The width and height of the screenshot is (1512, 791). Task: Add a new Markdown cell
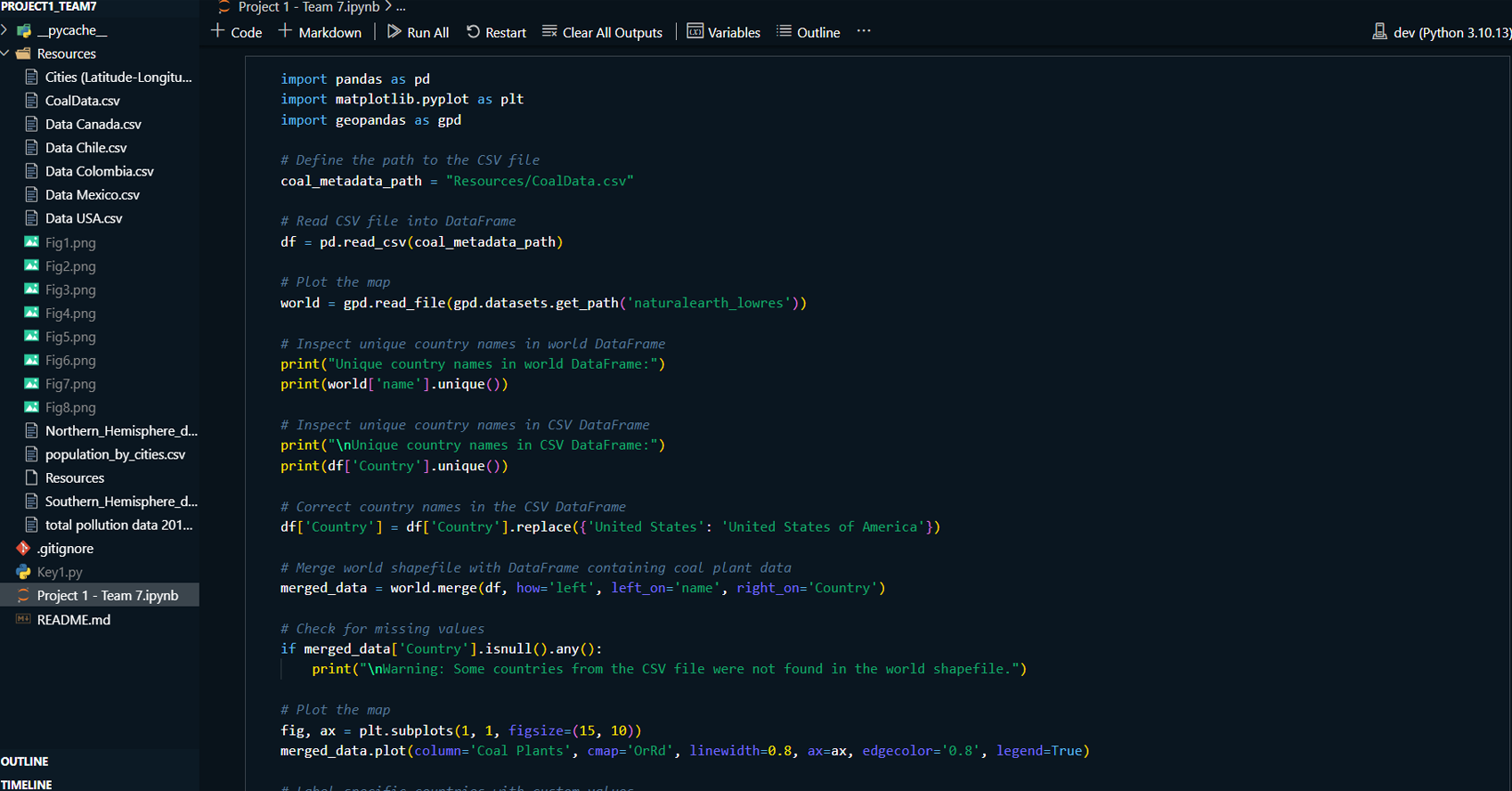(x=320, y=32)
